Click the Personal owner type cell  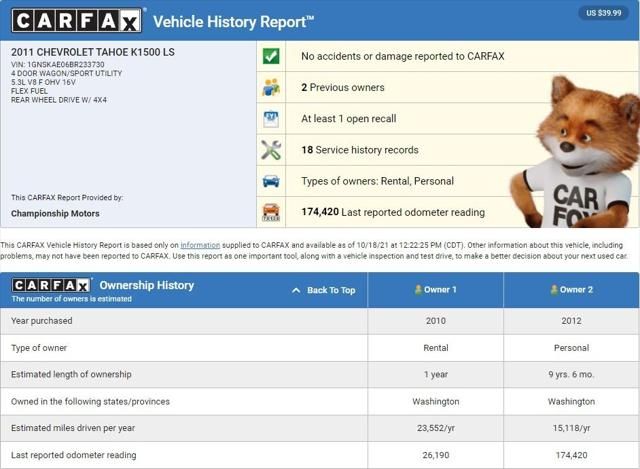point(571,348)
